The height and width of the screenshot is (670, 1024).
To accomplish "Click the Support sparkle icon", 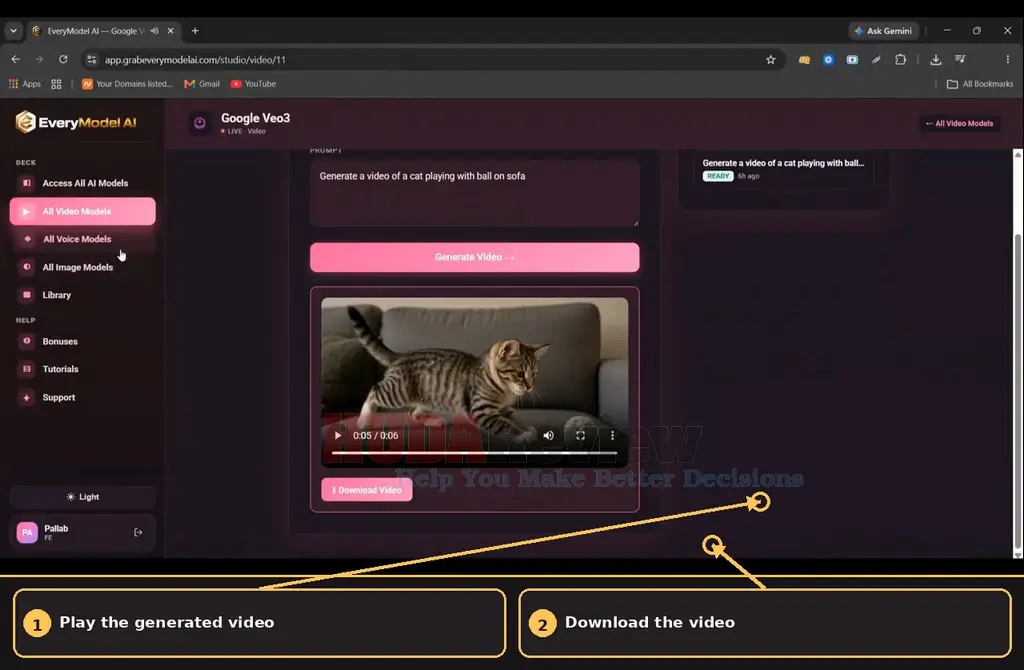I will (x=27, y=397).
